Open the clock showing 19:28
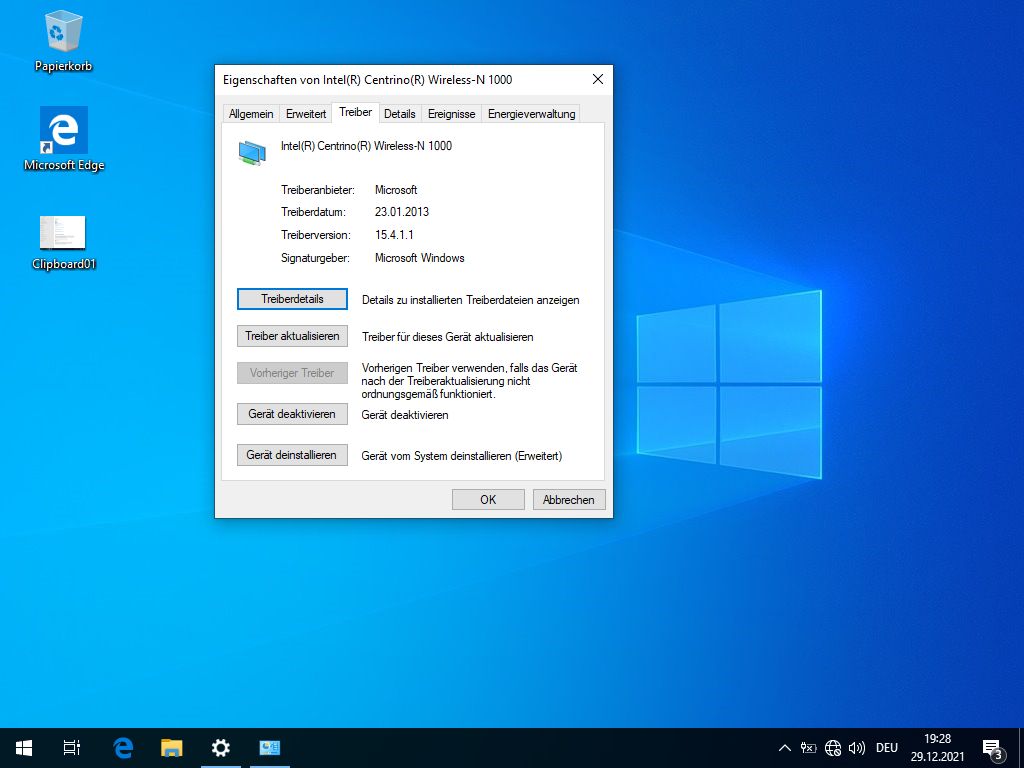The height and width of the screenshot is (768, 1024). pyautogui.click(x=937, y=748)
